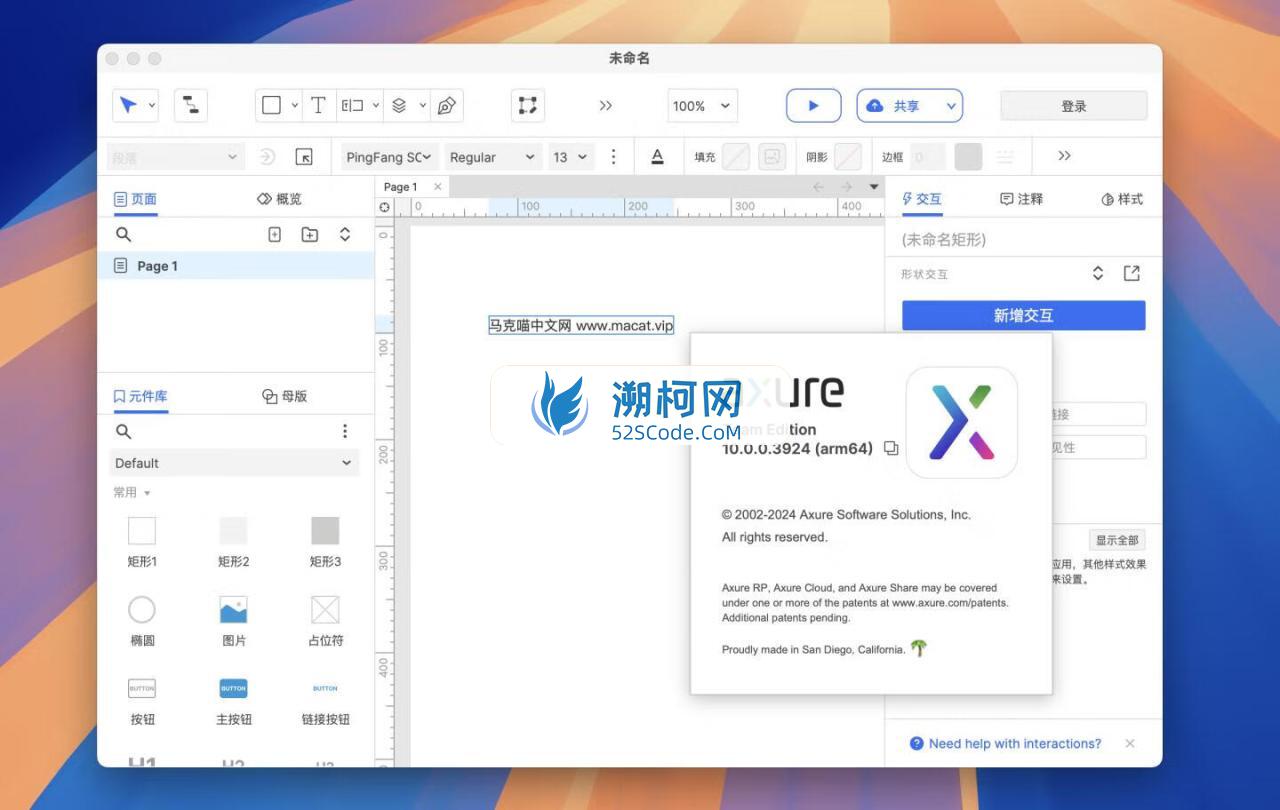Click the border width 边框 field
This screenshot has height=810, width=1280.
point(928,157)
